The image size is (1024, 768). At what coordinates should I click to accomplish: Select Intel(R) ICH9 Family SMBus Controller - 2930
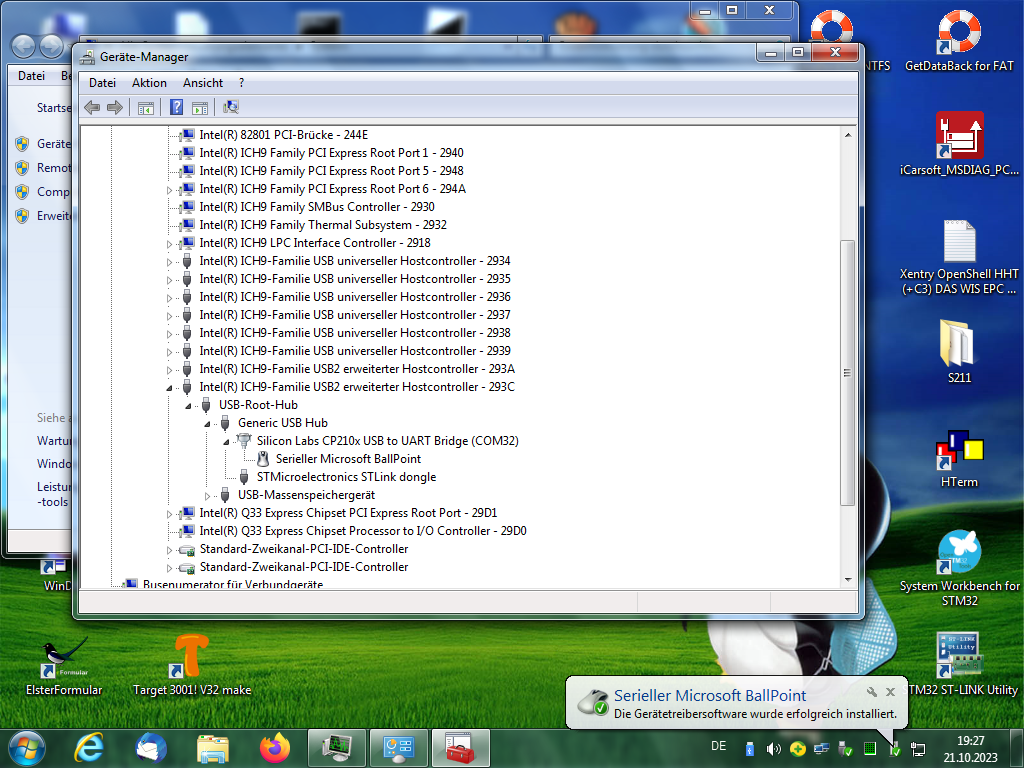click(x=317, y=207)
